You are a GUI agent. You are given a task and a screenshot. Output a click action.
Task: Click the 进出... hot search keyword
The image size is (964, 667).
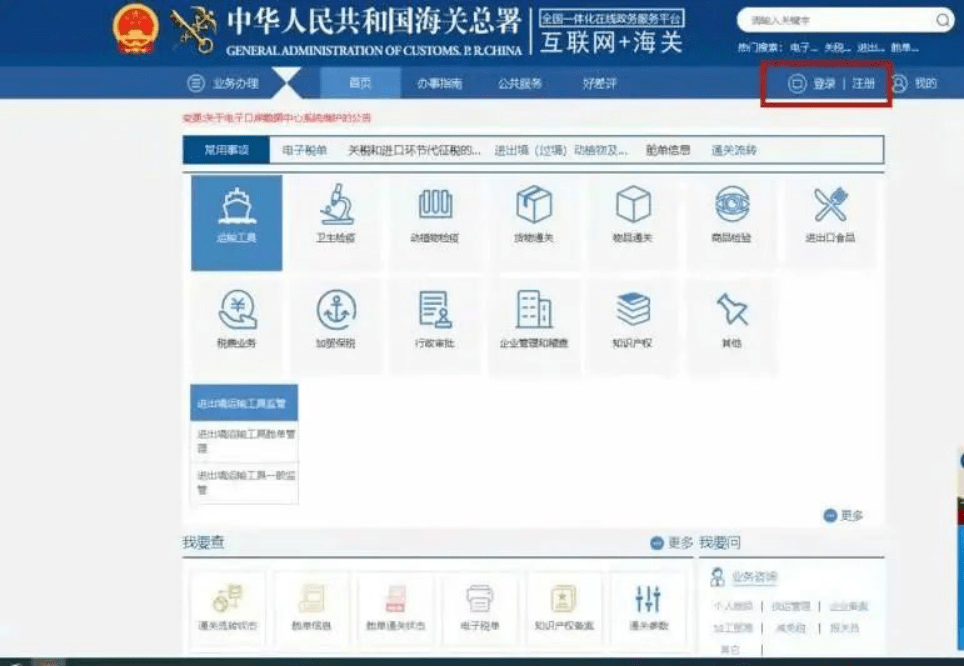pyautogui.click(x=871, y=47)
